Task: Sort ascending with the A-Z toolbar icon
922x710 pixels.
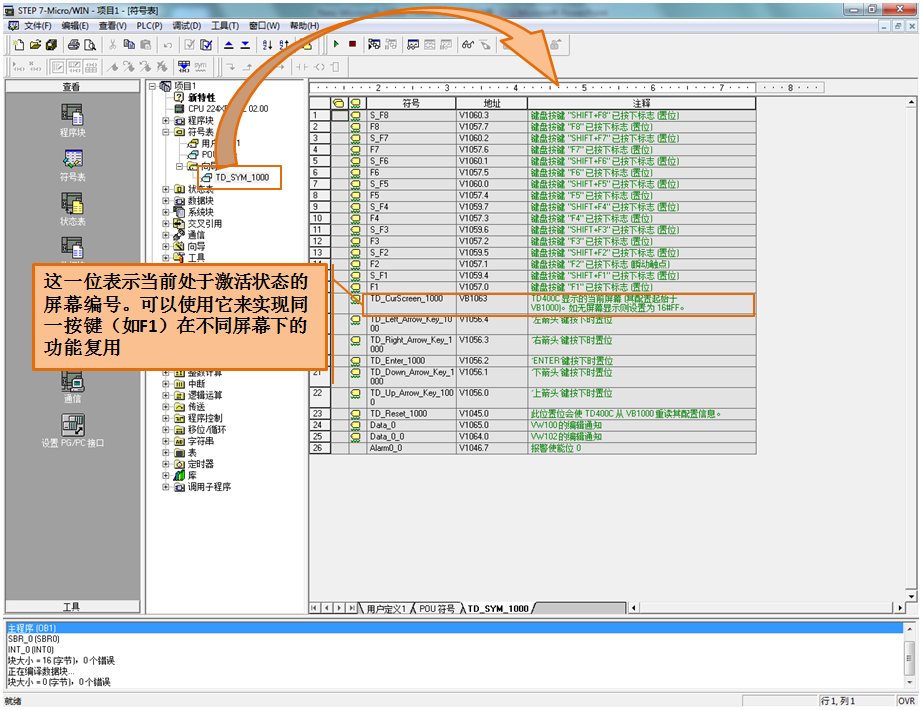Action: point(268,45)
